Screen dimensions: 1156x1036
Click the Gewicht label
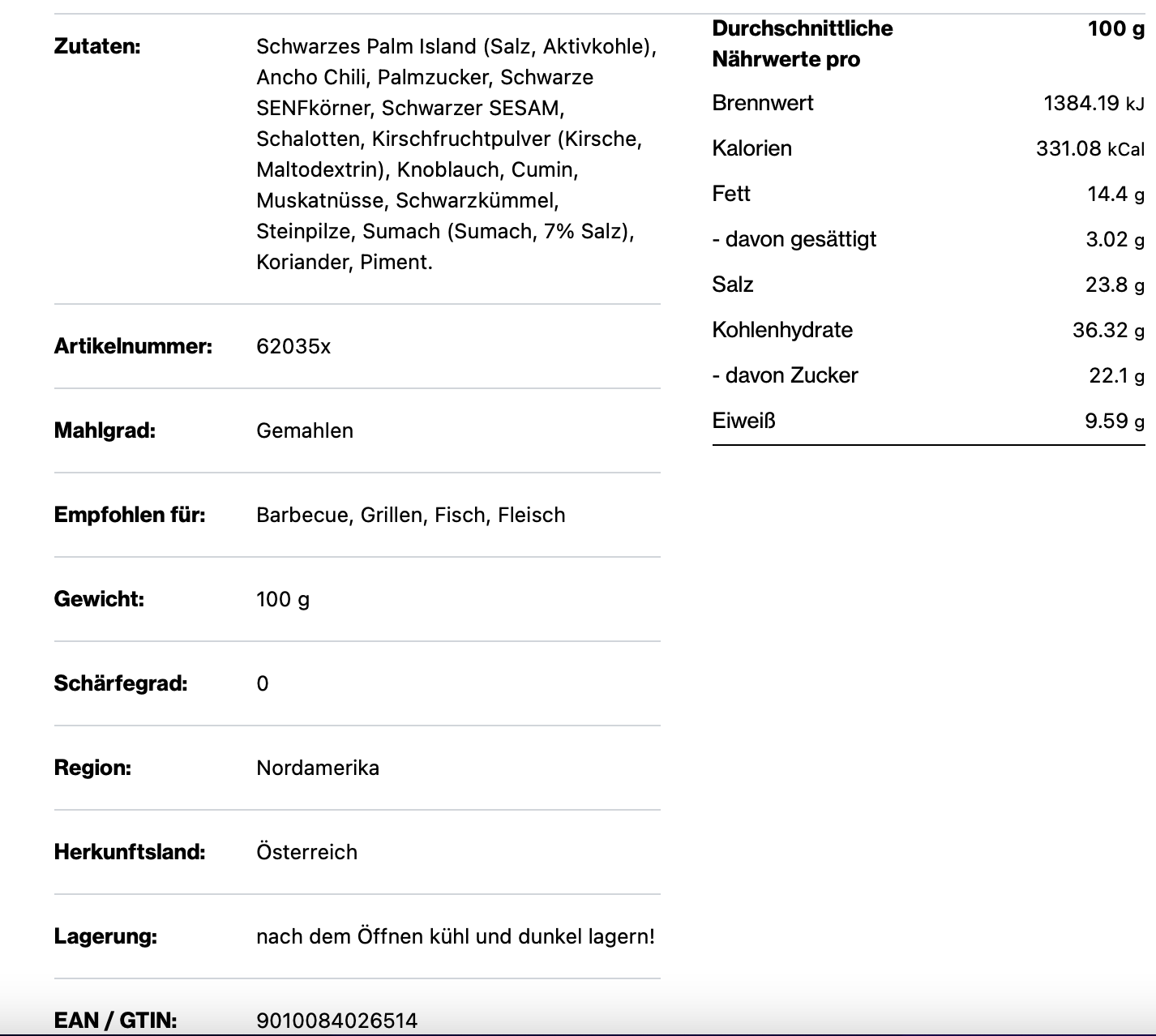99,600
